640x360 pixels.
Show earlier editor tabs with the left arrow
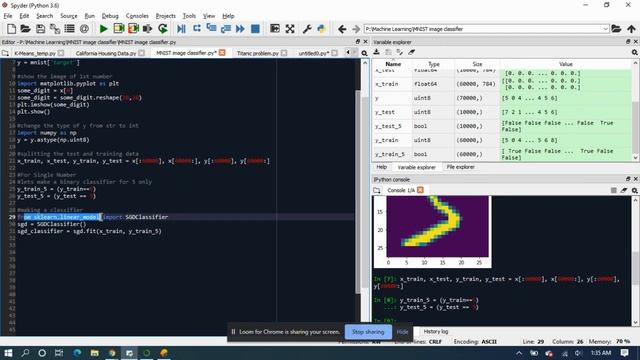coord(348,53)
